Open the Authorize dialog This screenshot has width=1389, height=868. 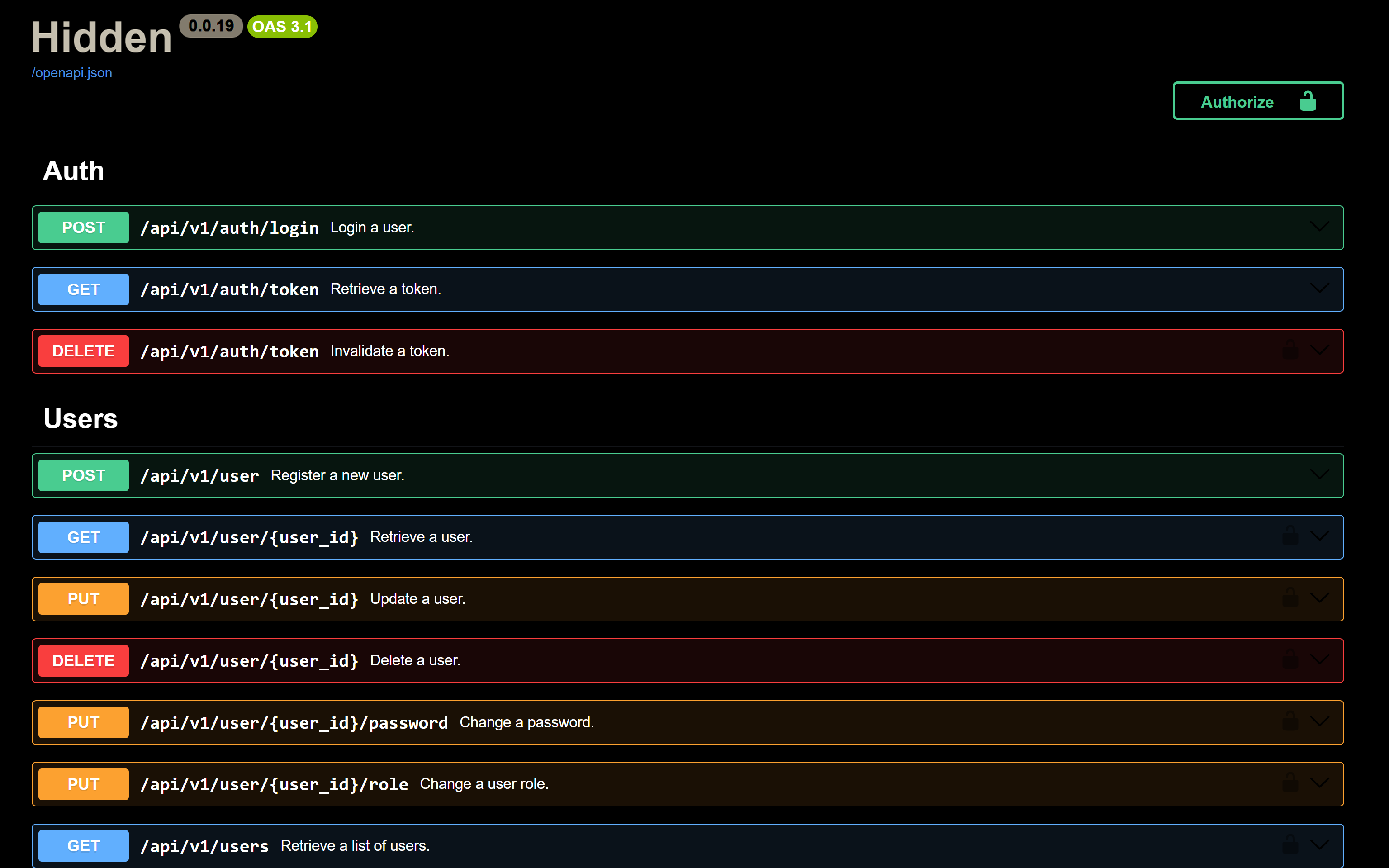pyautogui.click(x=1257, y=101)
